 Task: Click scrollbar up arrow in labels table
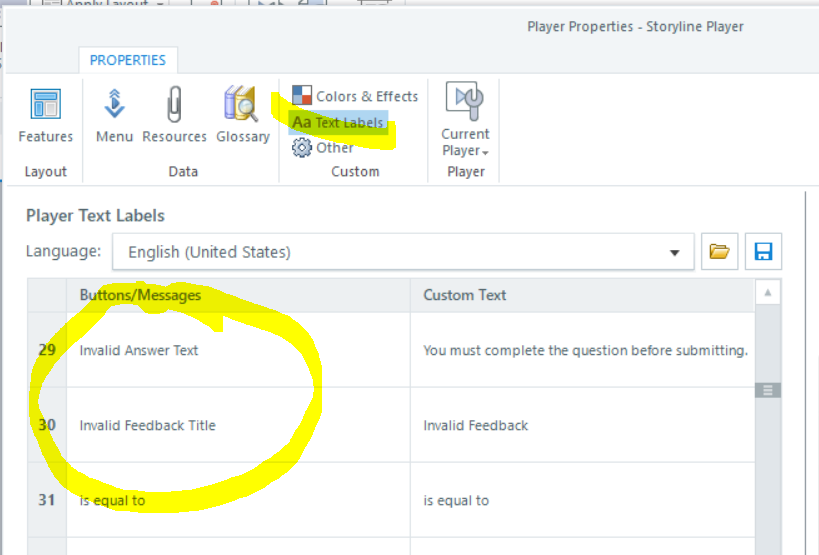[768, 294]
